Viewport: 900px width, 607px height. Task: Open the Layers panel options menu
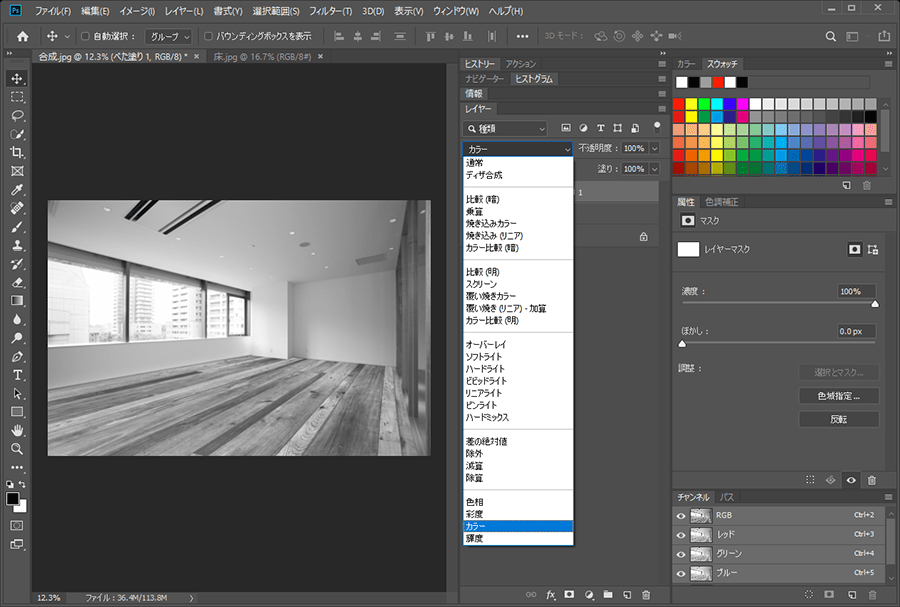(x=662, y=108)
